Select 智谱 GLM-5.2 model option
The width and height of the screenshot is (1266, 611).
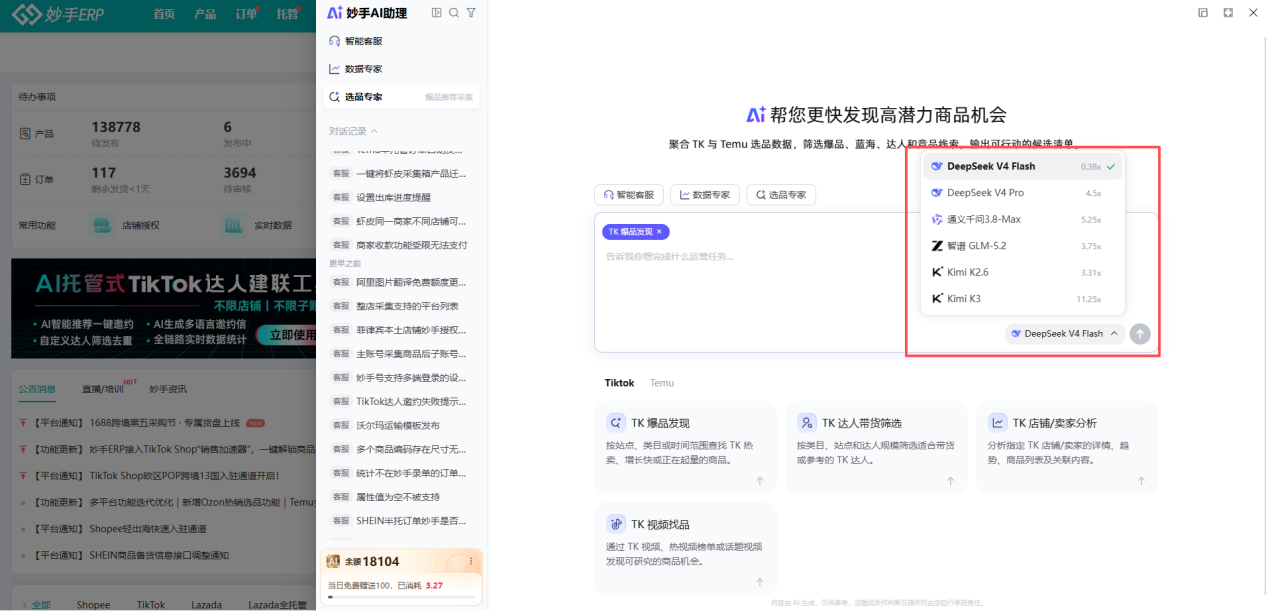pyautogui.click(x=1023, y=246)
